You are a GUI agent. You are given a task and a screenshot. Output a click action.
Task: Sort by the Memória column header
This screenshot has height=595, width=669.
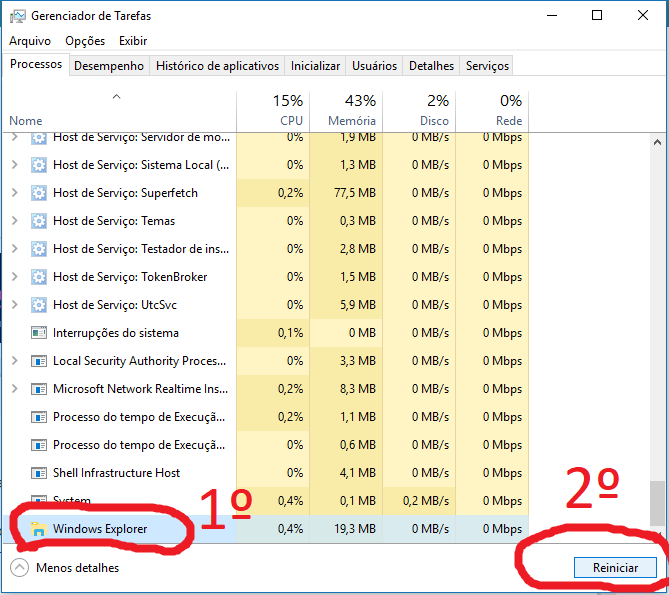tap(346, 111)
